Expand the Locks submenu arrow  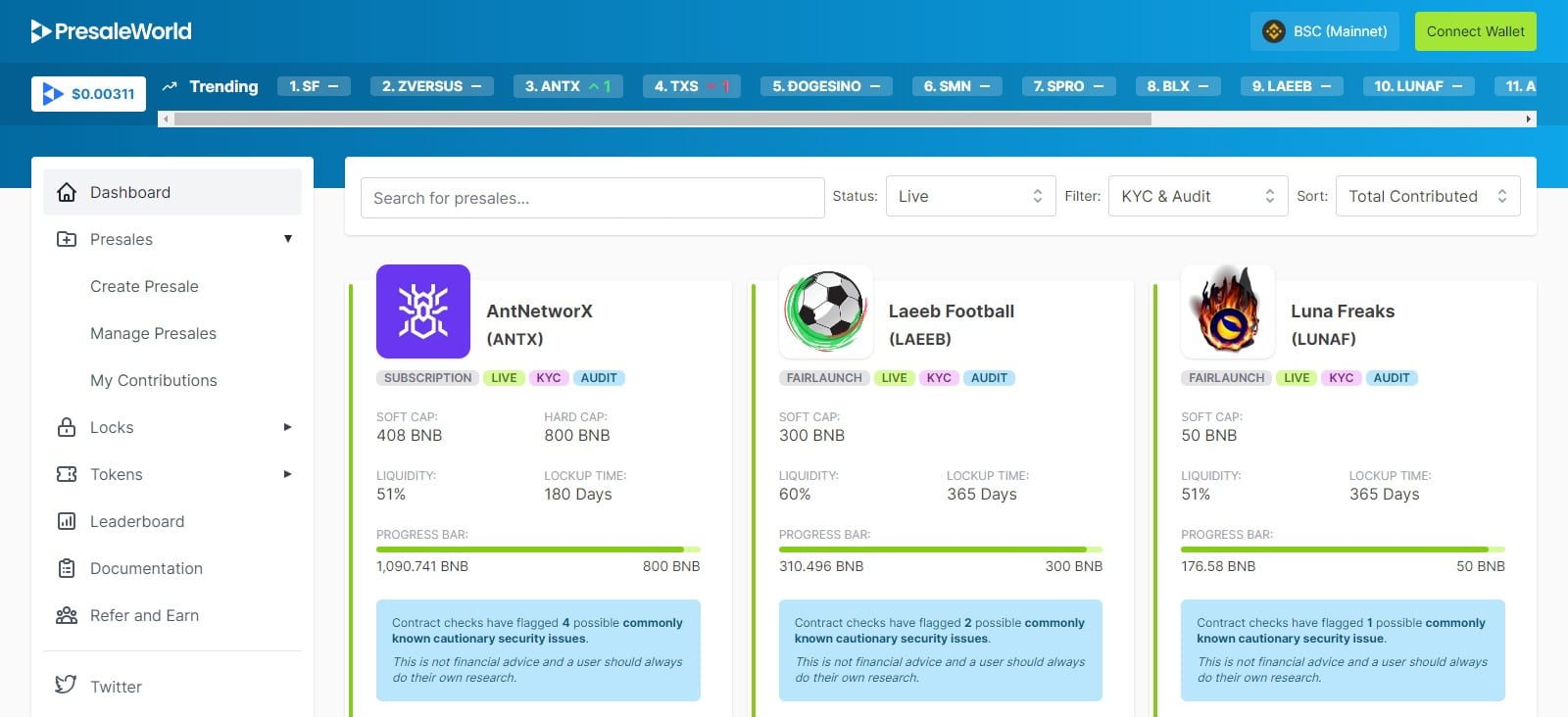tap(288, 427)
